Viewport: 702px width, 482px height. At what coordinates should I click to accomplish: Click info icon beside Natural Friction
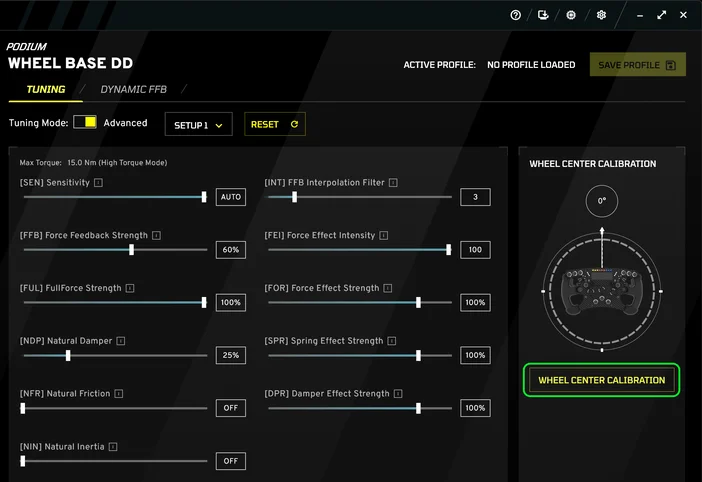coord(119,394)
